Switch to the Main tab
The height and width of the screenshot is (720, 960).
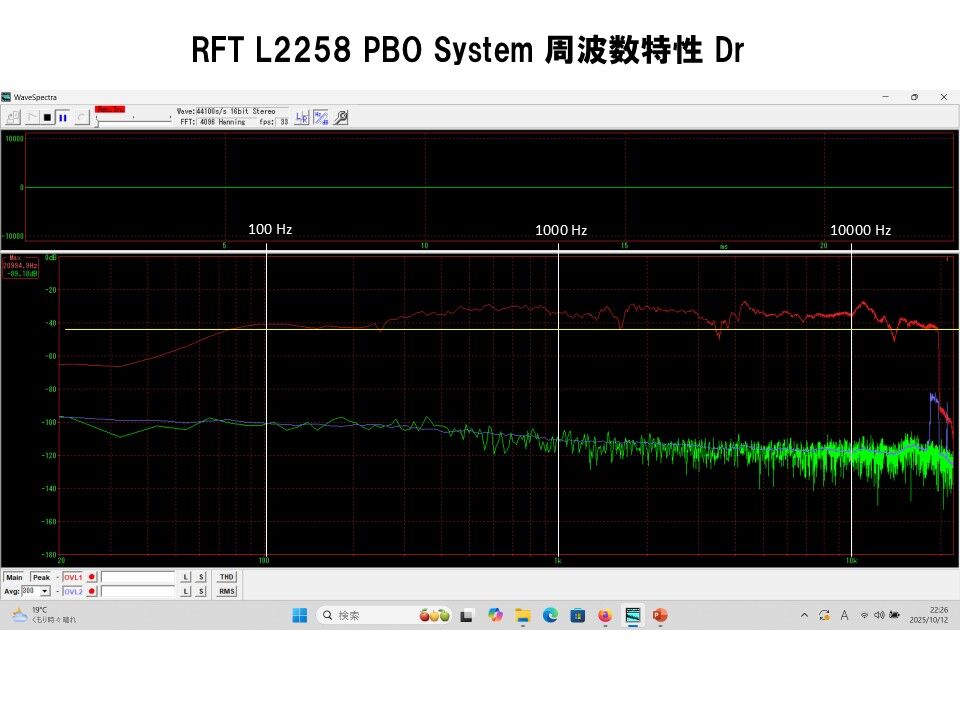pos(15,577)
